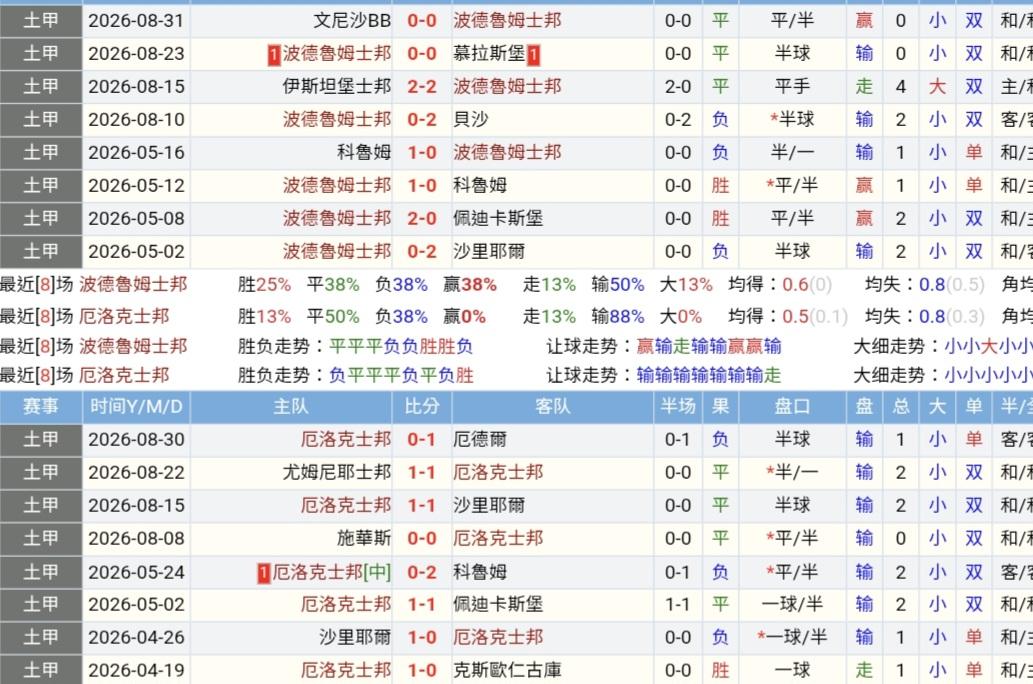Image resolution: width=1033 pixels, height=684 pixels.
Task: Open the 伊斯坦堡士邦 team link
Action: (x=337, y=87)
